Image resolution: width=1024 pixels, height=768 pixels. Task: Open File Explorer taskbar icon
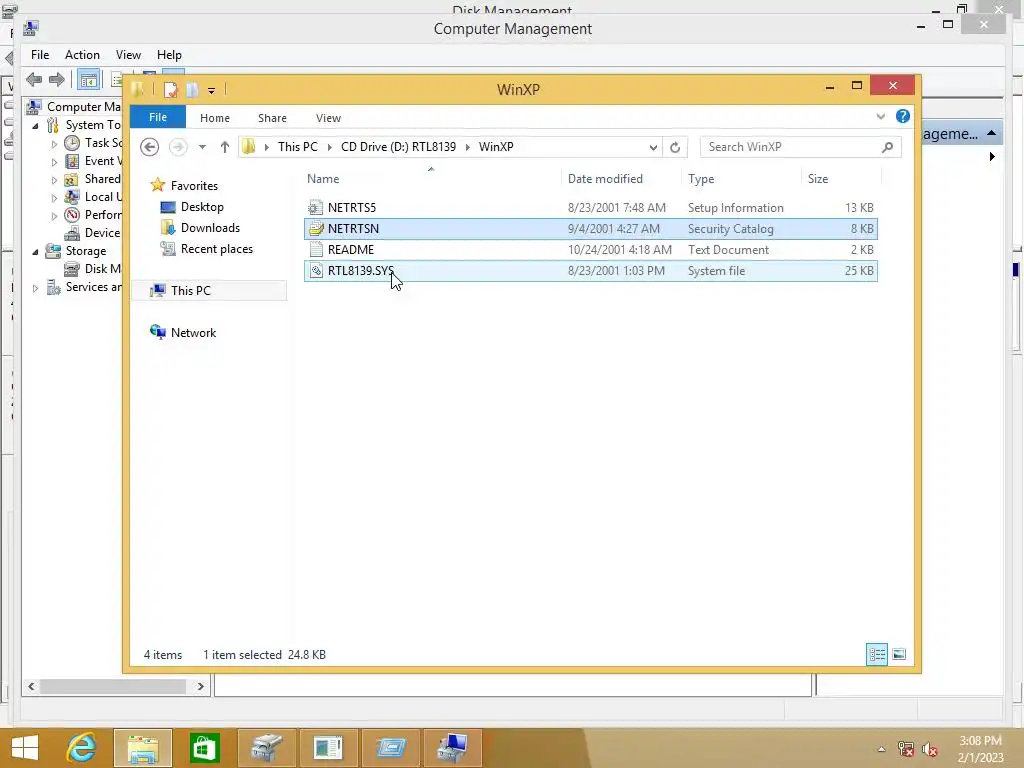coord(143,748)
